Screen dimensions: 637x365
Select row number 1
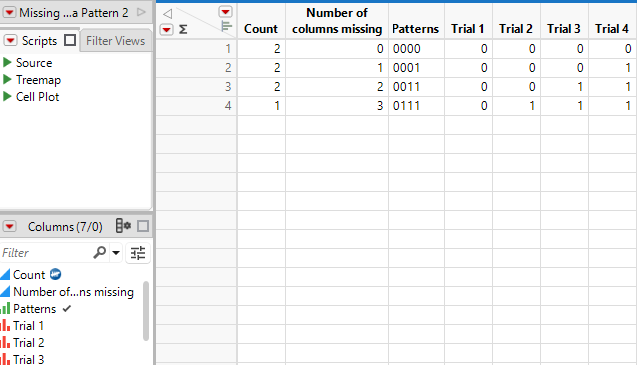click(197, 49)
